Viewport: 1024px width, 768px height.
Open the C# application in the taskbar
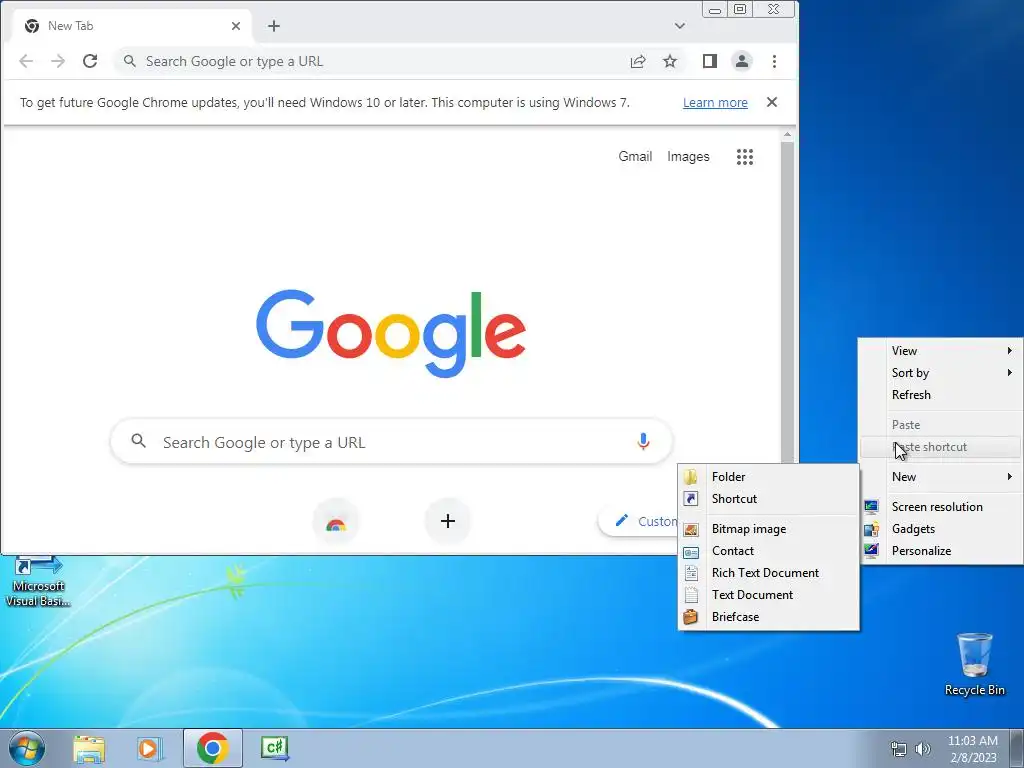[275, 748]
